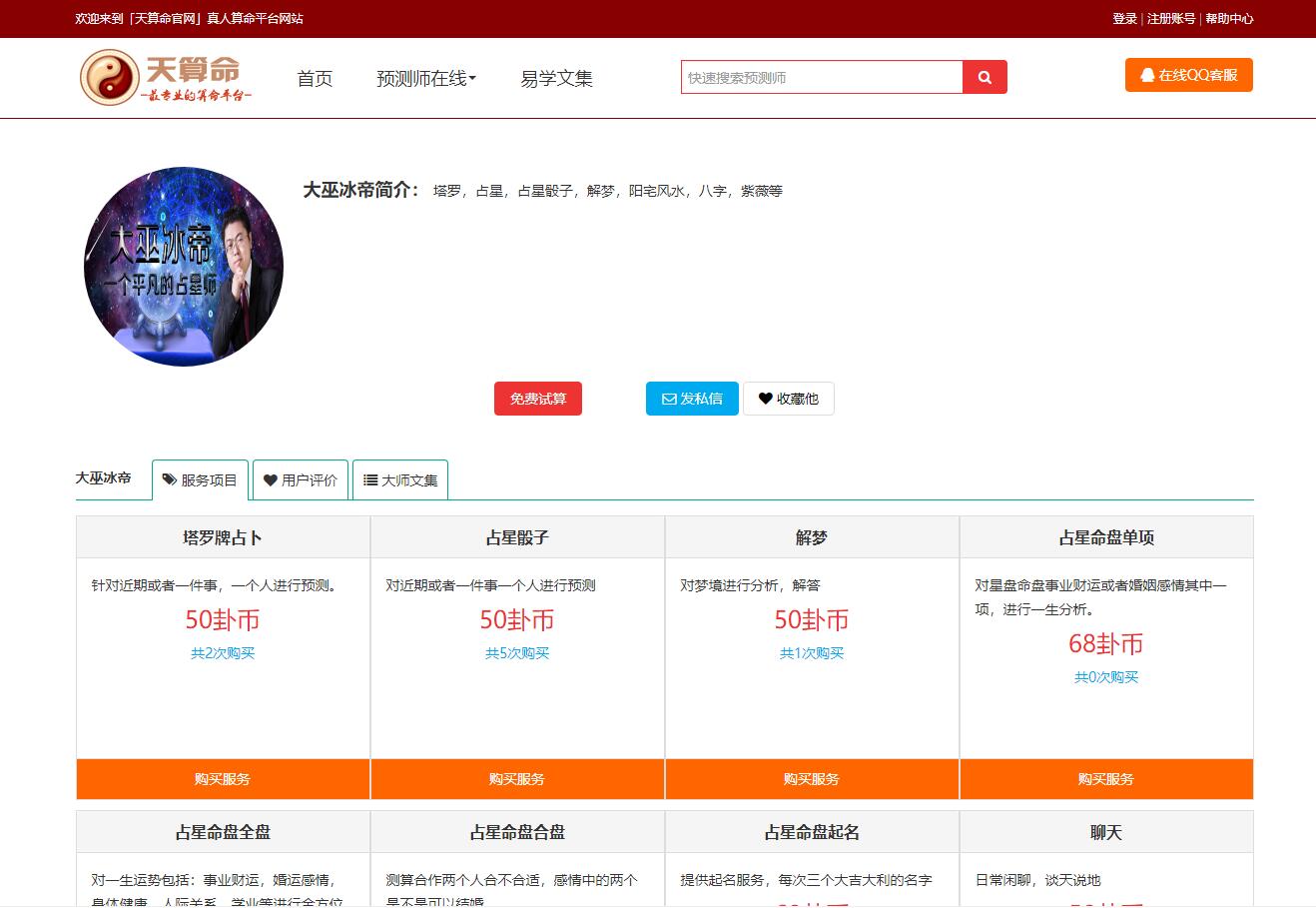Navigate to 首页 home page

(315, 78)
